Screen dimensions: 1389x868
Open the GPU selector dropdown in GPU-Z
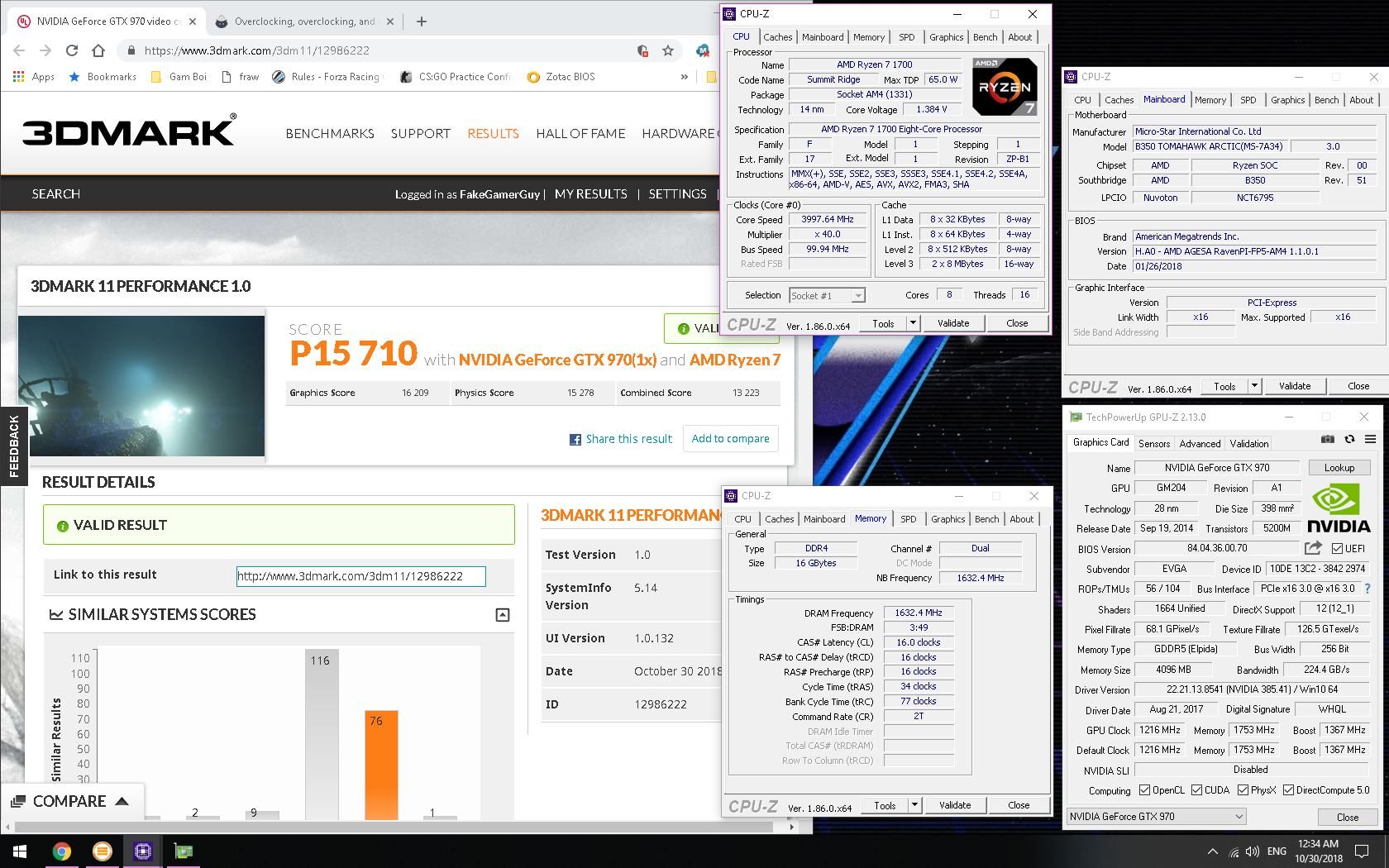click(1157, 817)
